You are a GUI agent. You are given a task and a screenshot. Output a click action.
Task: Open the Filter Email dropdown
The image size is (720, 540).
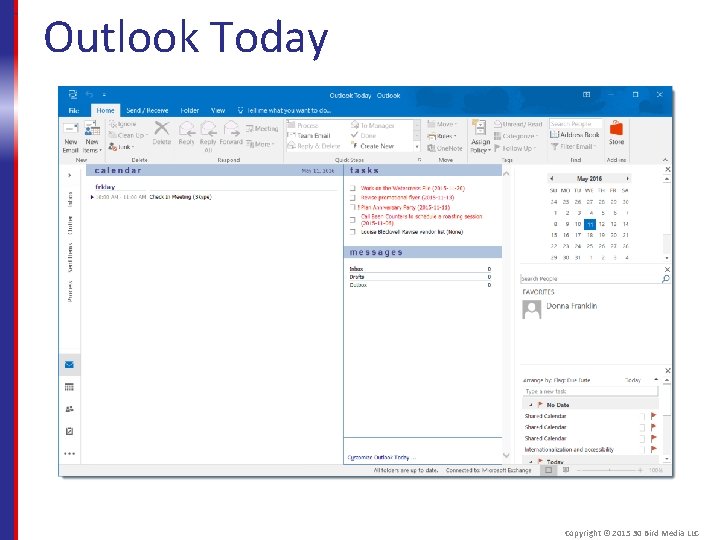click(x=573, y=146)
